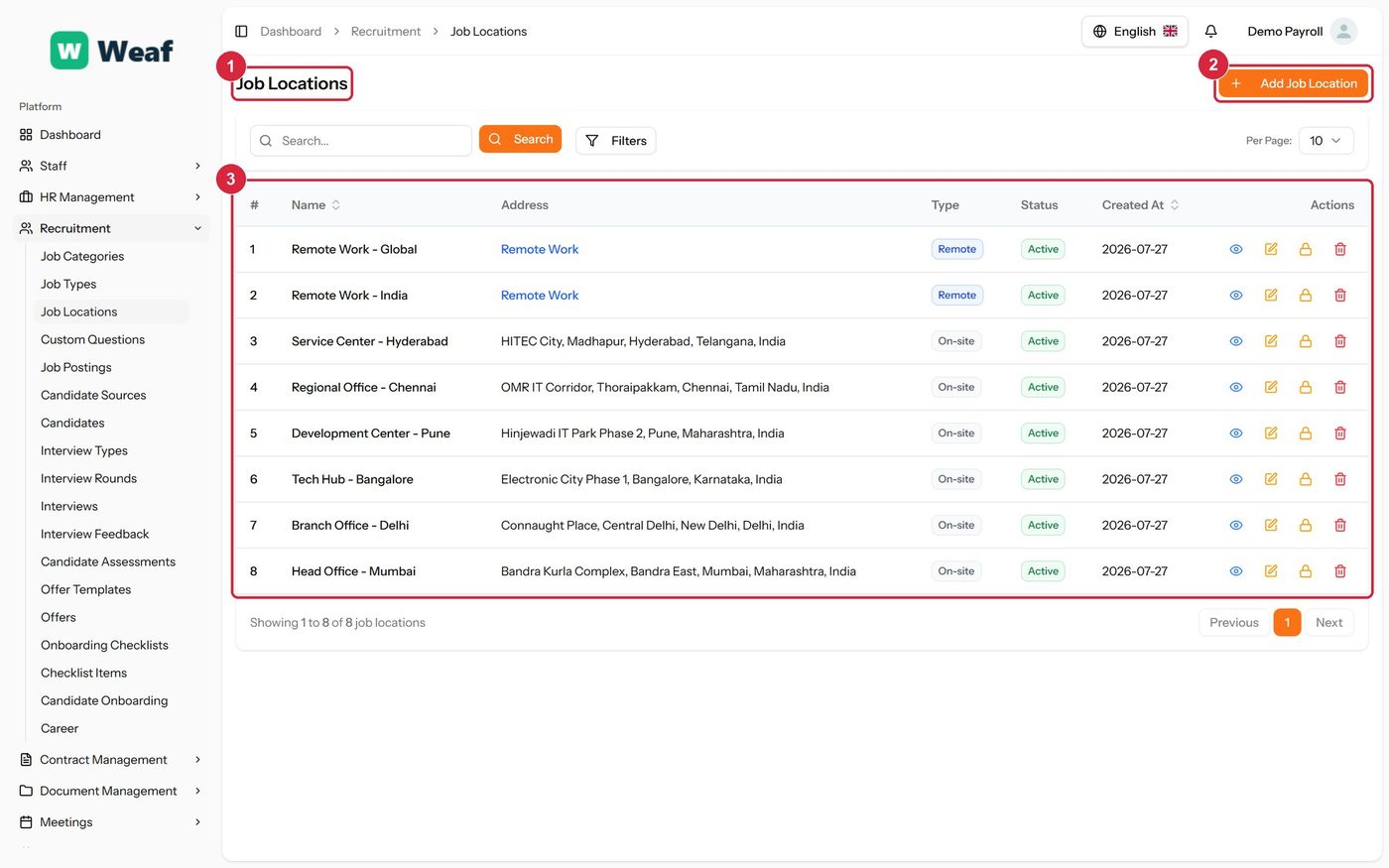Screen dimensions: 1389x868
Task: Click the Next pagination button
Action: coord(1328,623)
